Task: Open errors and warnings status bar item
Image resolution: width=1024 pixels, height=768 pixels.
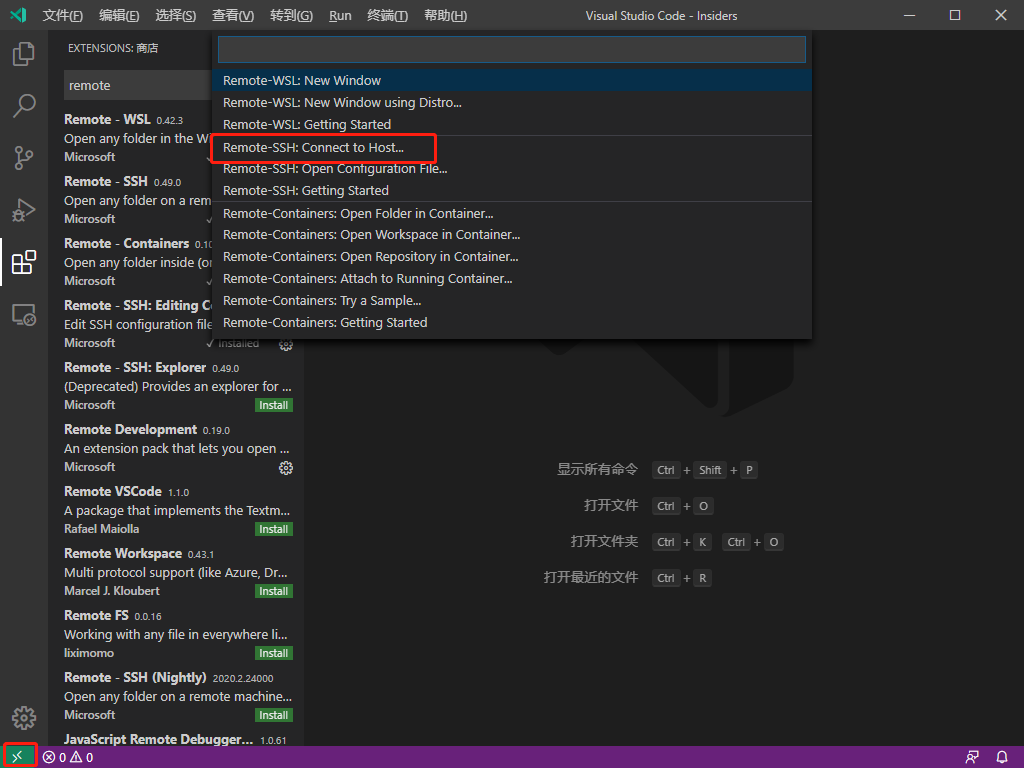Action: [x=68, y=758]
